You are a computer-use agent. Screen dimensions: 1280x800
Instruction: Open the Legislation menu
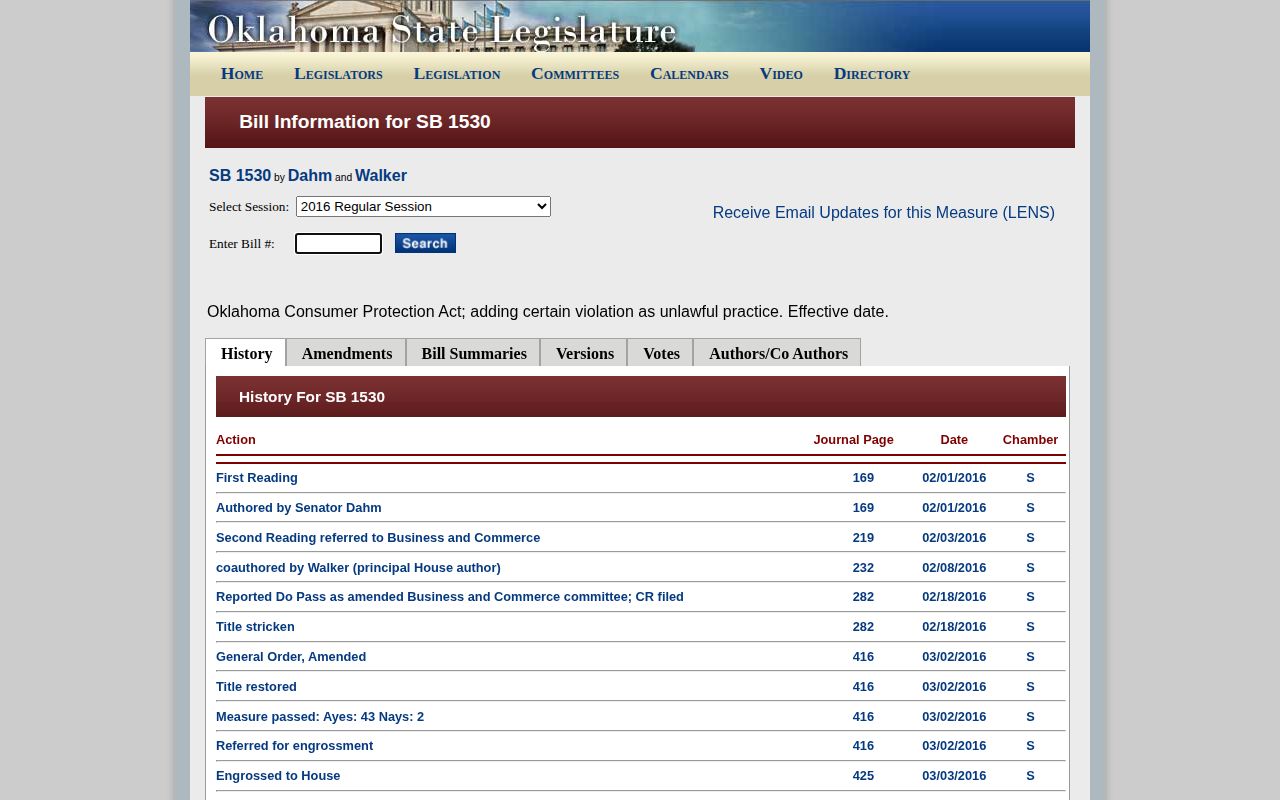pos(457,74)
